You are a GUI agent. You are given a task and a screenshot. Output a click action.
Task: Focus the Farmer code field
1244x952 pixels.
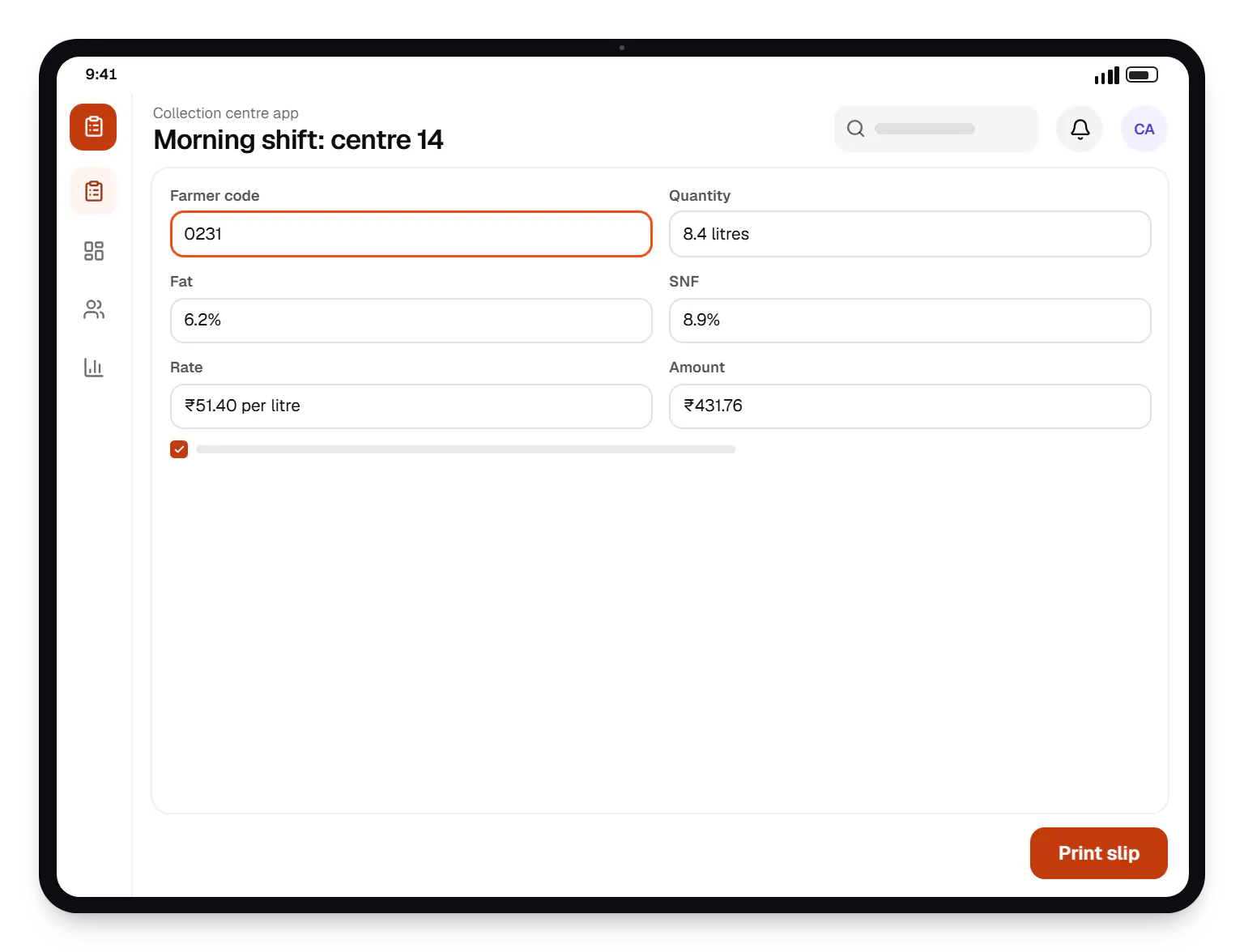click(x=411, y=234)
